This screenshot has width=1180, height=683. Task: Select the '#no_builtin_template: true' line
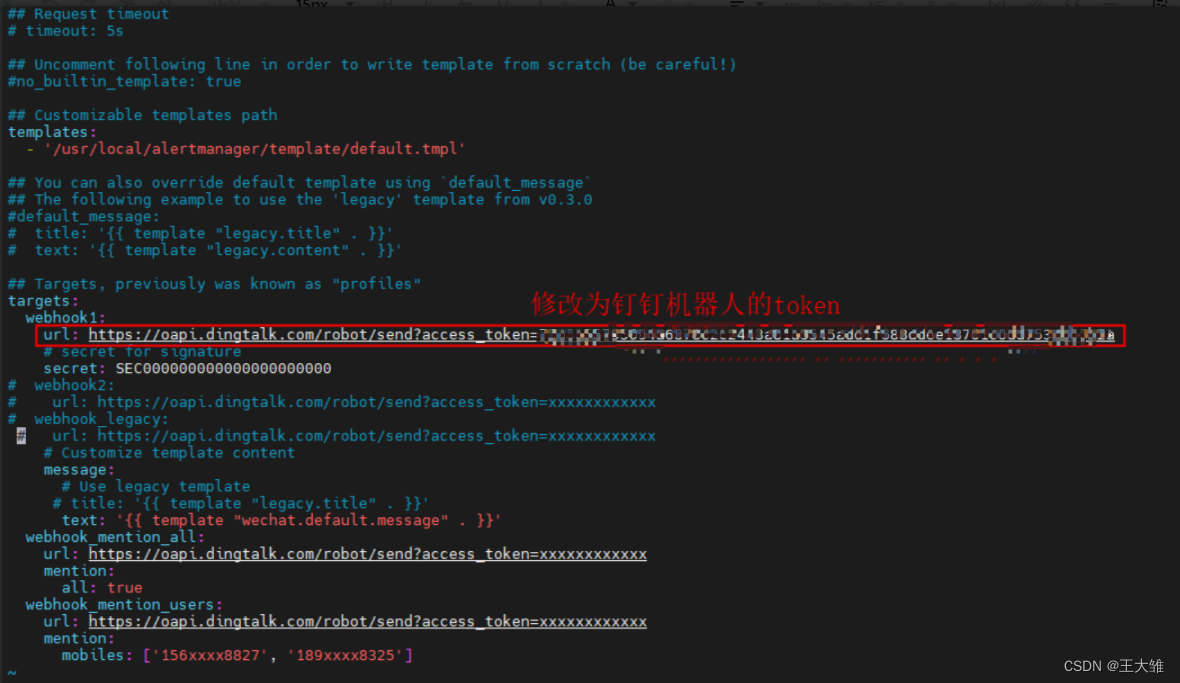click(124, 81)
